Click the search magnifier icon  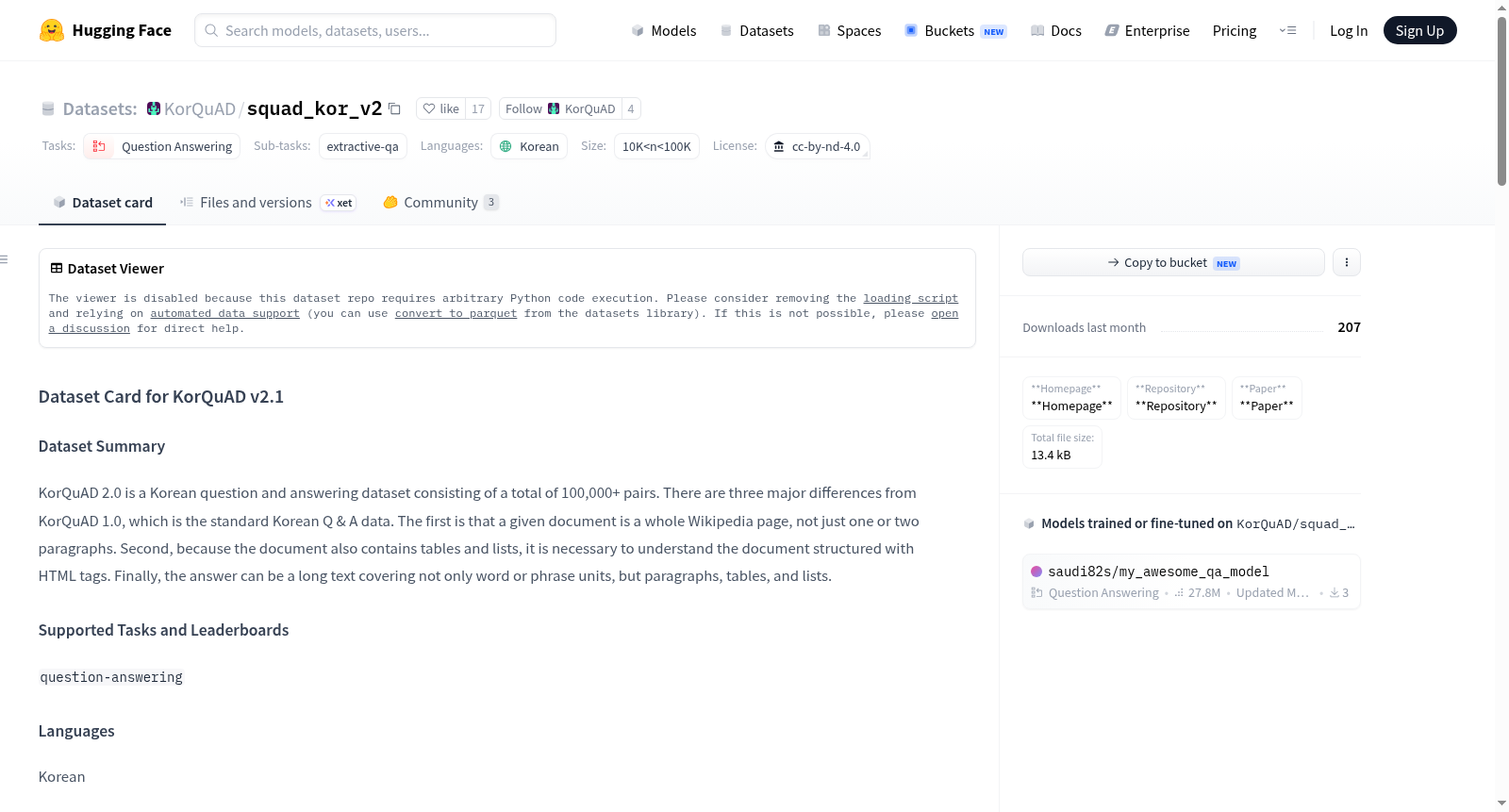click(x=212, y=30)
